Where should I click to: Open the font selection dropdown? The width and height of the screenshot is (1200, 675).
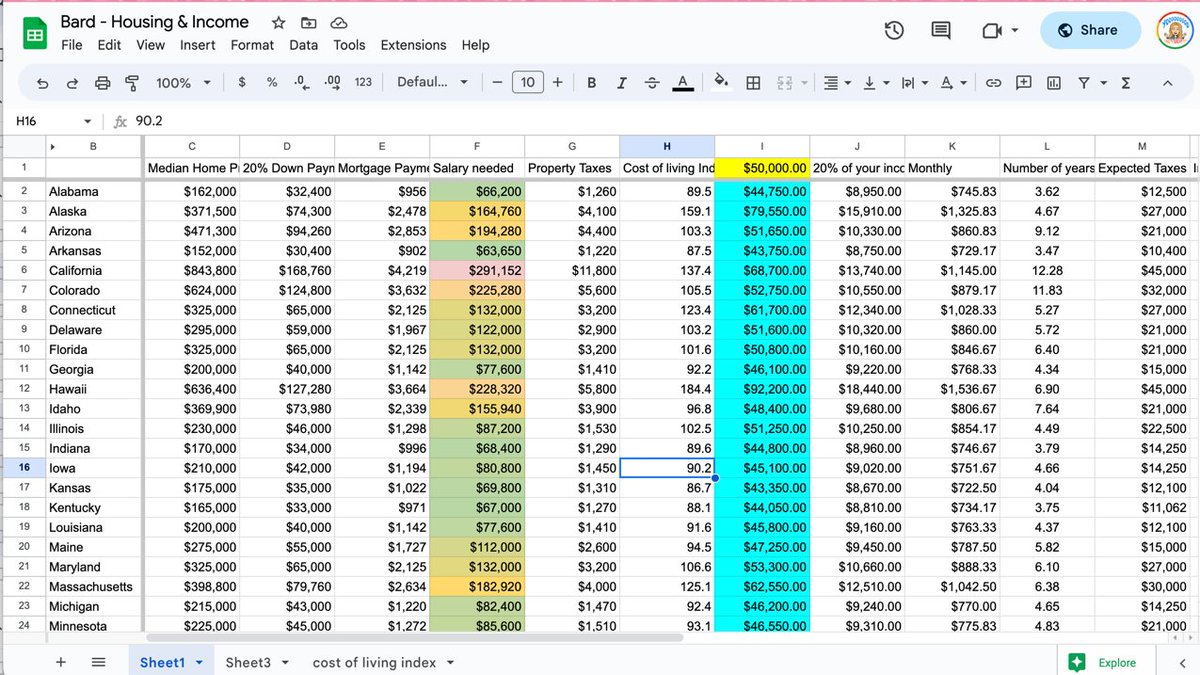pos(430,82)
